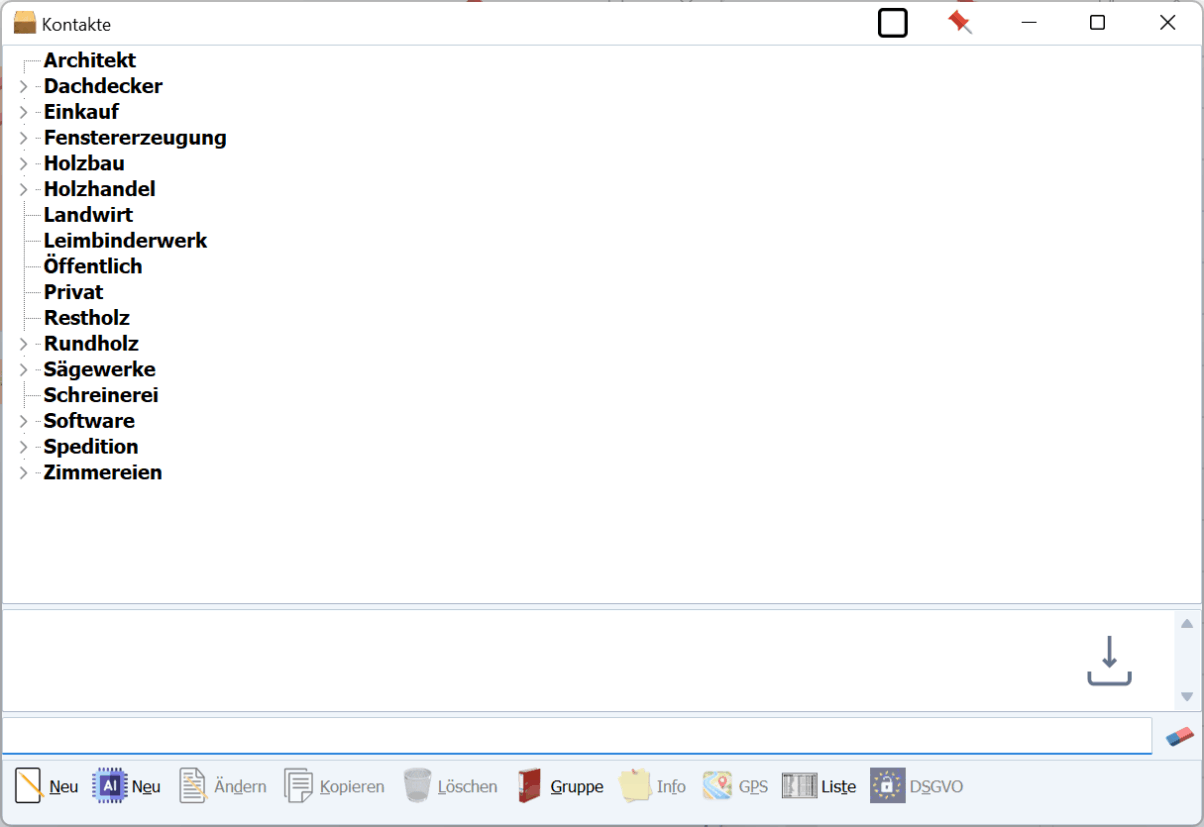Click the rounded square icon in title bar
The height and width of the screenshot is (827, 1204).
892,23
